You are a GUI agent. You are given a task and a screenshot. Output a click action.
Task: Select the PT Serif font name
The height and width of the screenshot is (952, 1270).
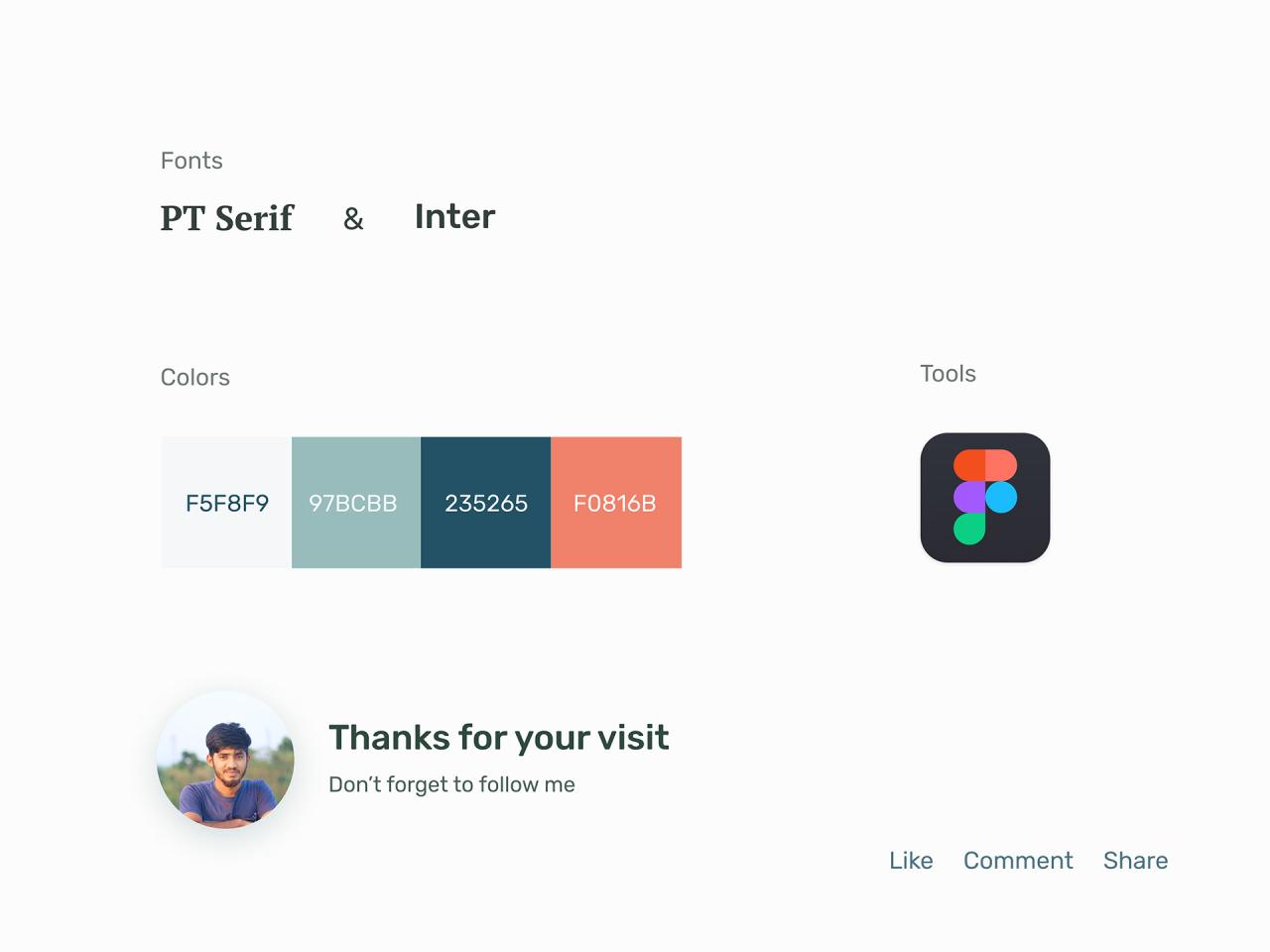pyautogui.click(x=227, y=218)
